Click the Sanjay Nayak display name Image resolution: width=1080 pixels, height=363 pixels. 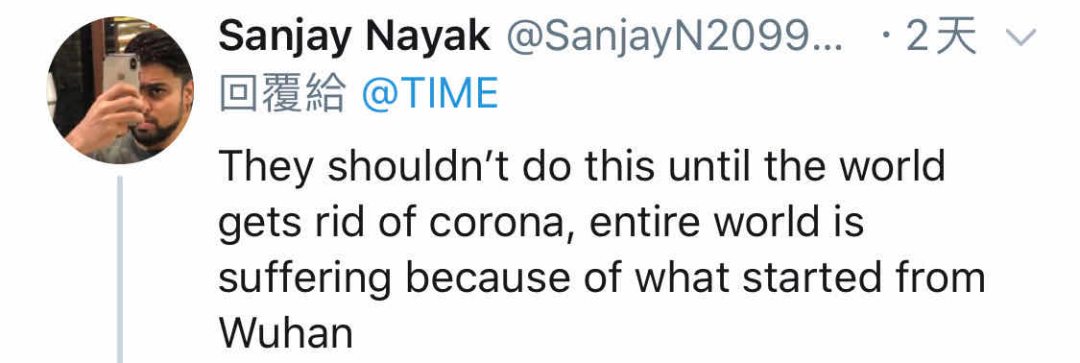[354, 38]
